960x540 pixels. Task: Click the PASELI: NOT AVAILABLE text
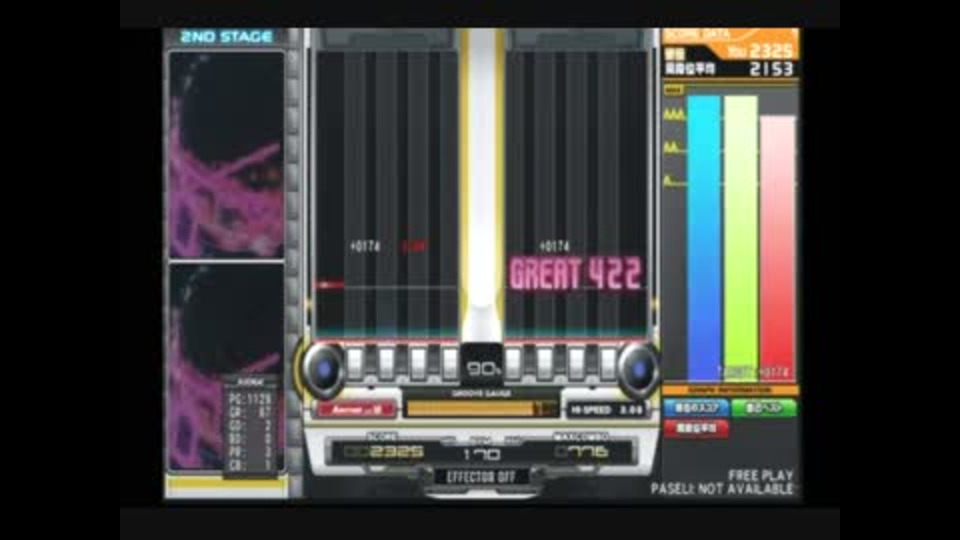pyautogui.click(x=722, y=489)
